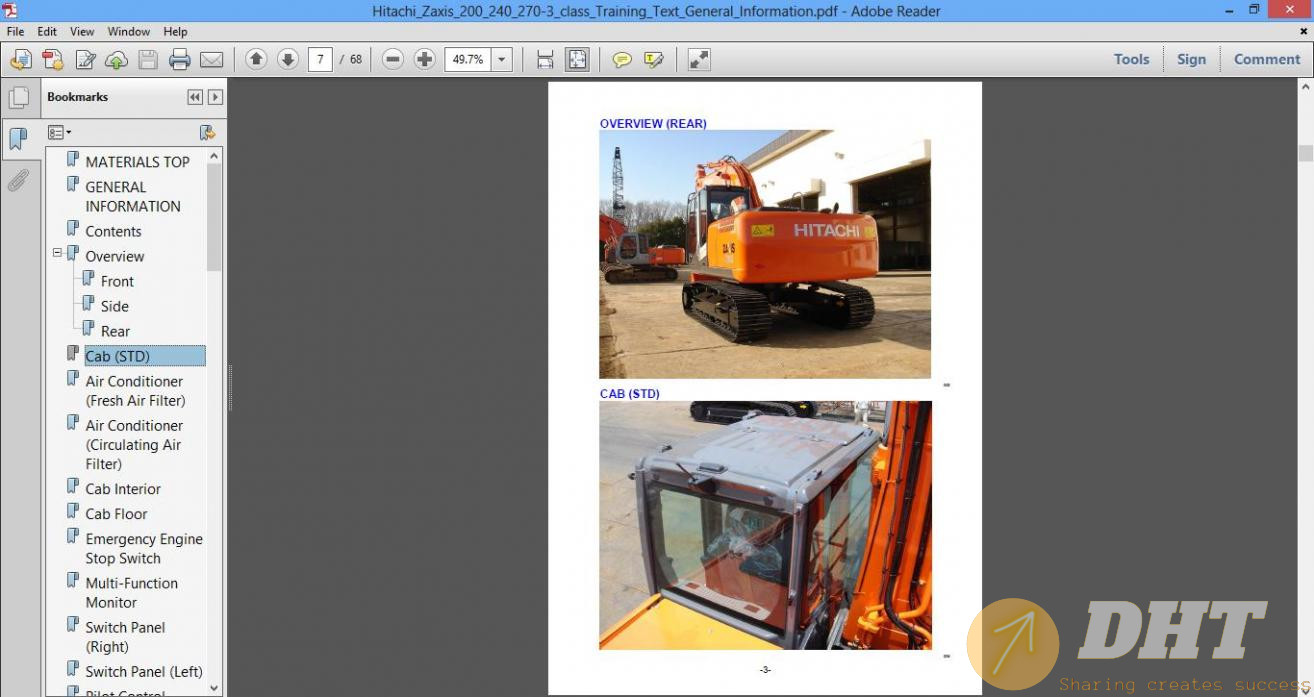Open Air Conditioner (Circulating Air Filter) bookmark

[134, 445]
